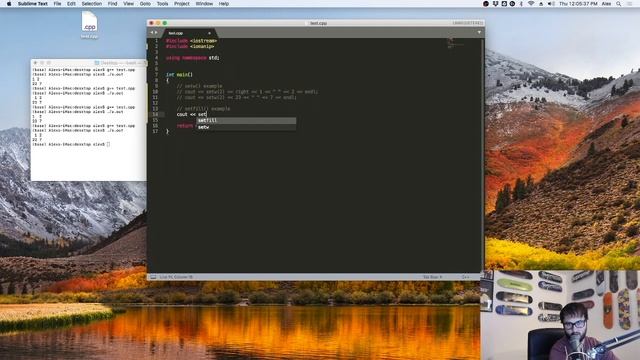Click the Terminal window title bar
This screenshot has height=360, width=640.
coord(89,63)
